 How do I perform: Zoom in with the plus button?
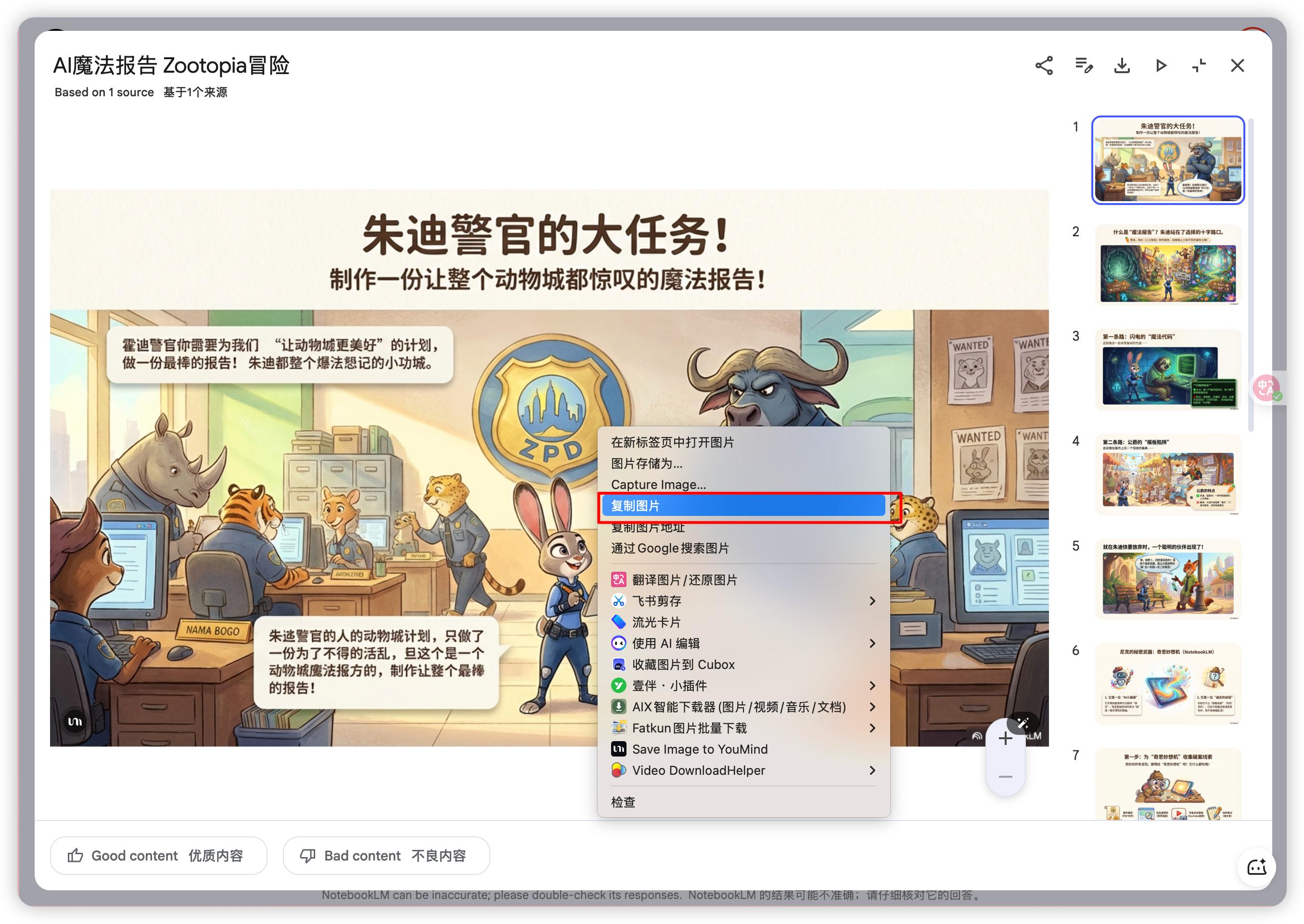1005,739
